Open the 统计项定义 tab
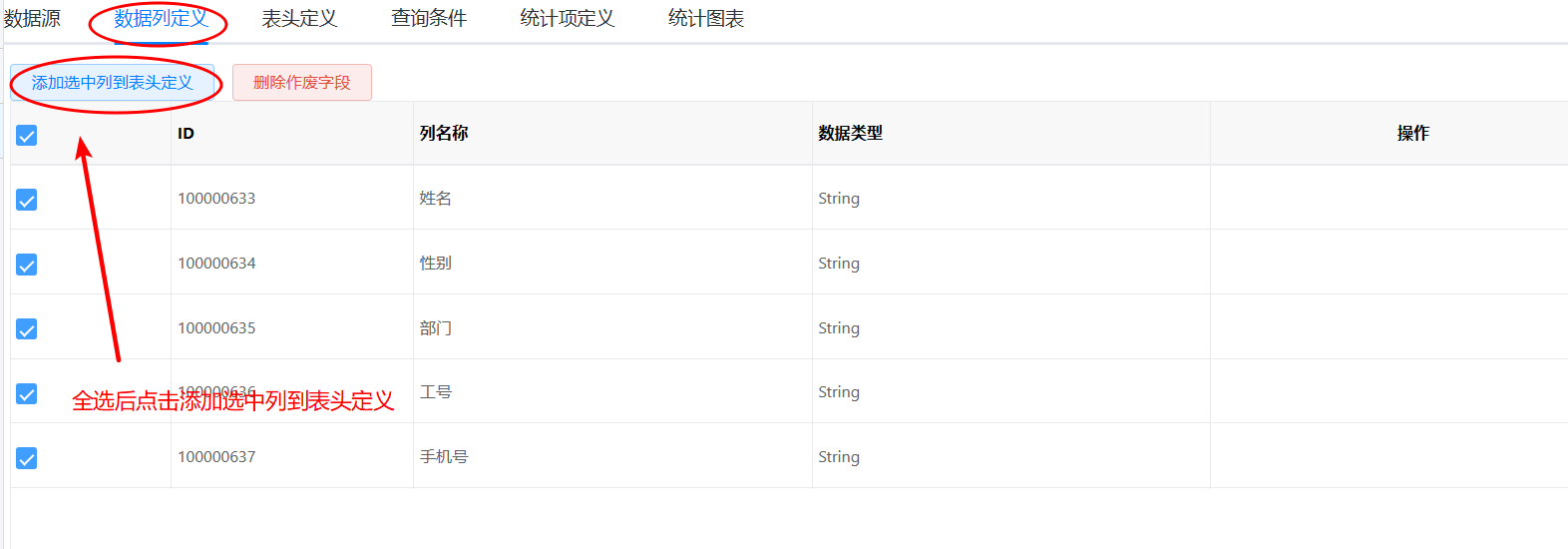 568,19
